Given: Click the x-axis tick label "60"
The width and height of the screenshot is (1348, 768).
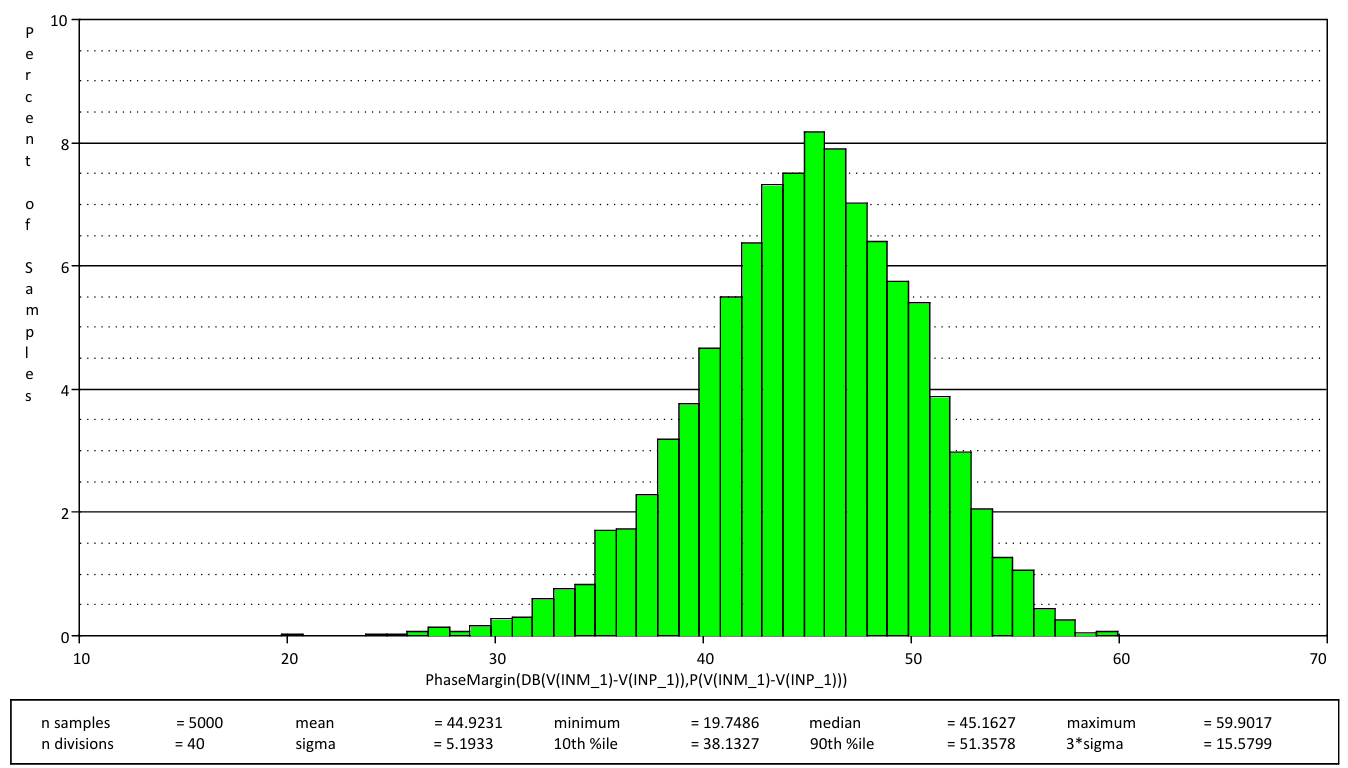Looking at the screenshot, I should (1119, 658).
